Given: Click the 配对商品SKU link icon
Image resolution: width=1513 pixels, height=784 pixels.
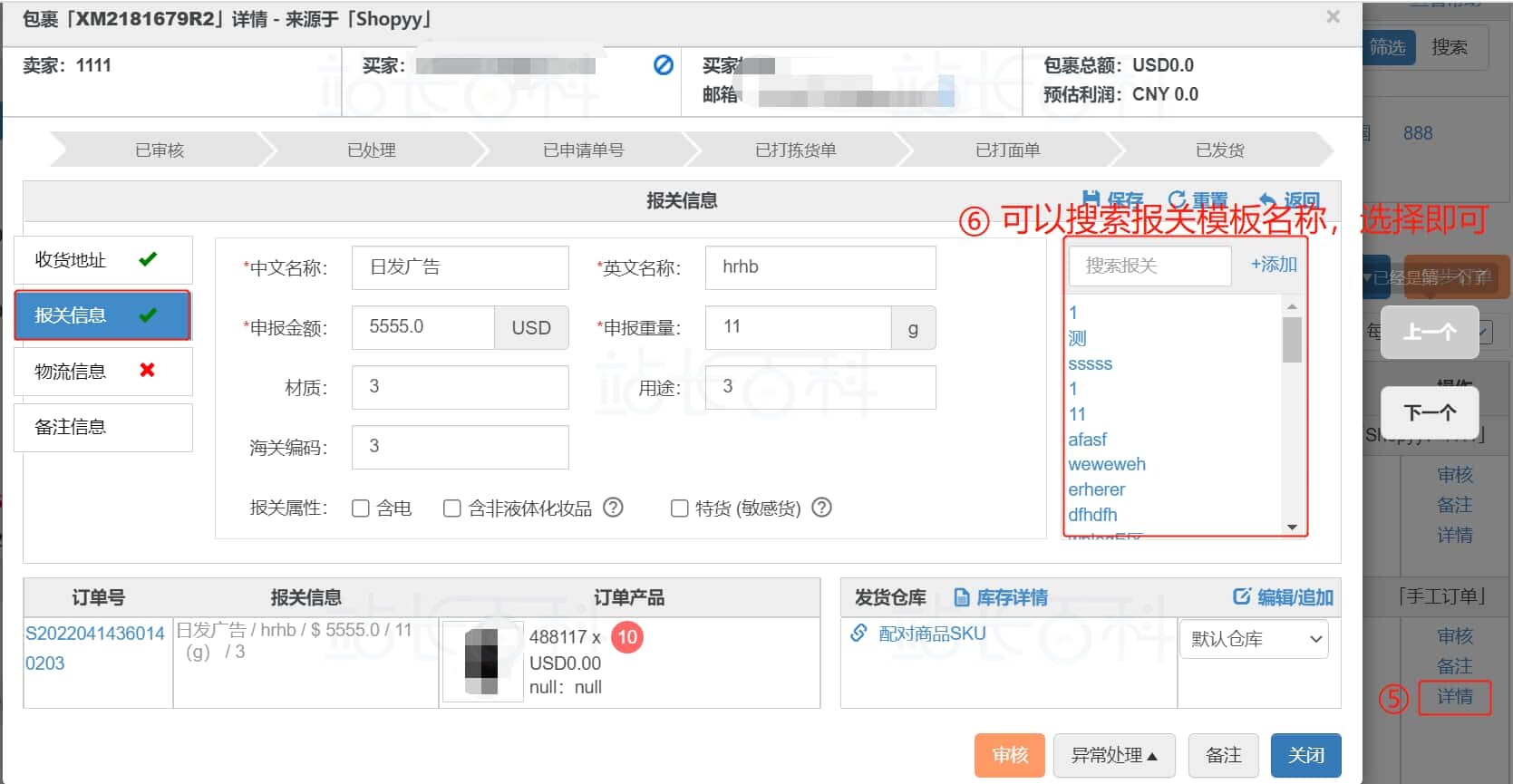Looking at the screenshot, I should tap(858, 634).
